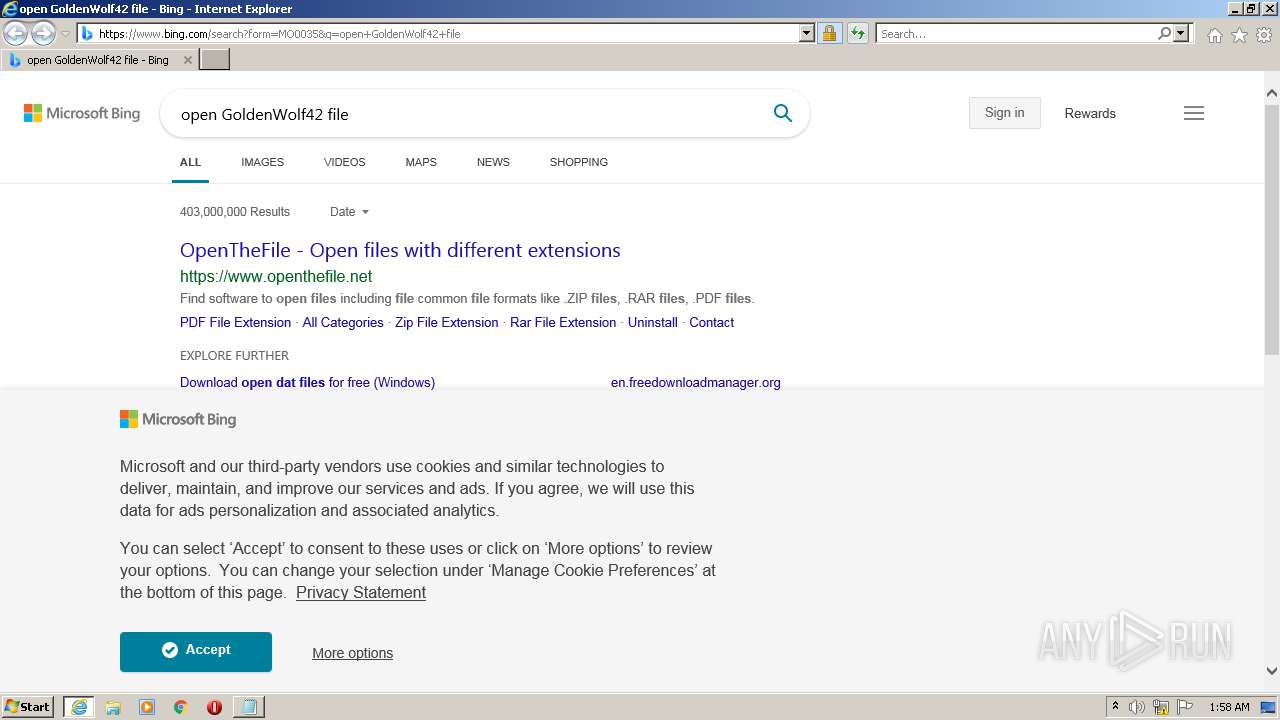Click the network tray icon
The height and width of the screenshot is (720, 1280).
(1161, 707)
